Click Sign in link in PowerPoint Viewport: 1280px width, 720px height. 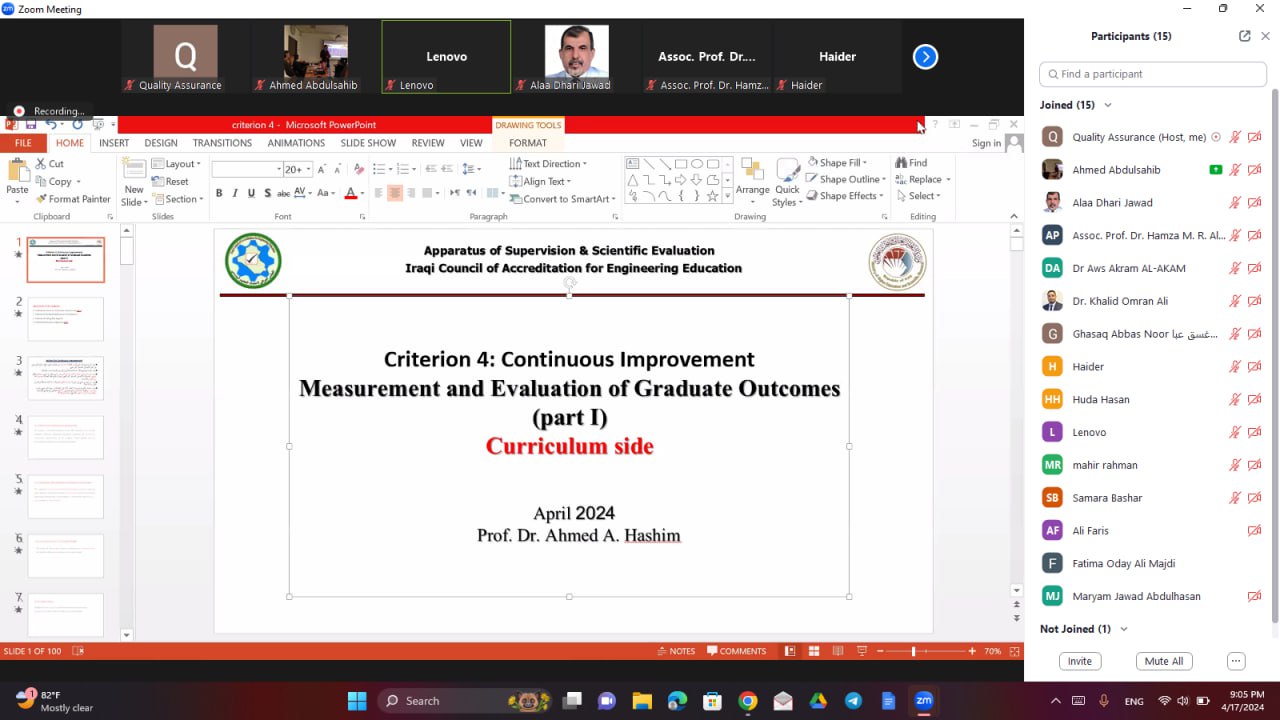coord(986,143)
